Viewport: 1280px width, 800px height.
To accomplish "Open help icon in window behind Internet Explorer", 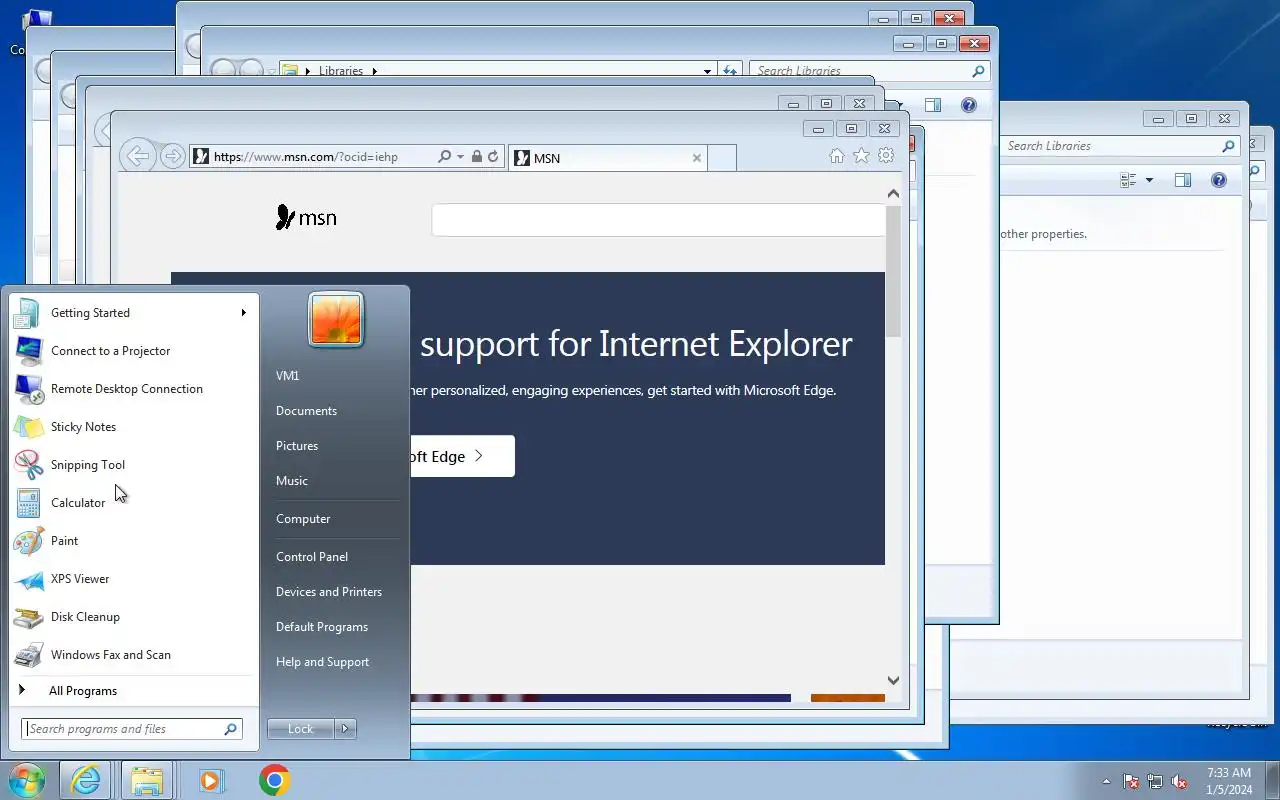I will (x=968, y=105).
